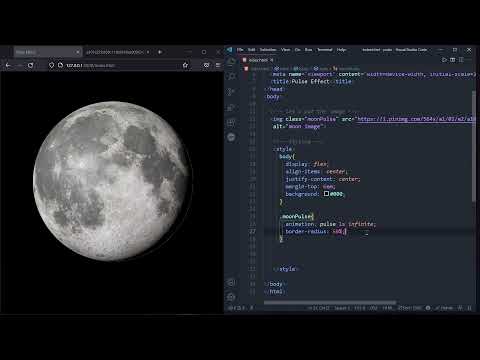The width and height of the screenshot is (480, 360).
Task: Click the #000 background color swatch in the code
Action: (x=326, y=193)
